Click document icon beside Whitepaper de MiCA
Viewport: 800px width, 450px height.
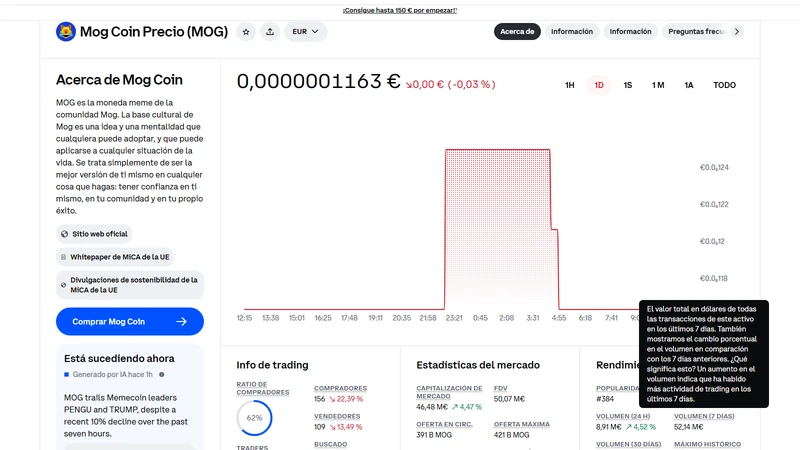point(64,257)
